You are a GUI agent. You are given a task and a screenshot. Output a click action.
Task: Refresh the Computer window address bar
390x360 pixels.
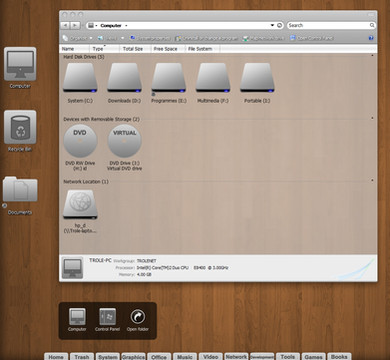pyautogui.click(x=280, y=25)
